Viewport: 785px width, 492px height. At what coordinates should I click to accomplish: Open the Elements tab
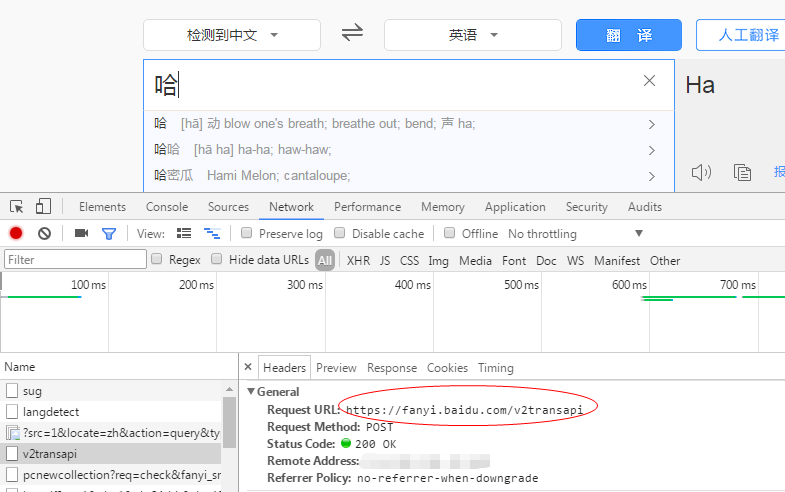pos(102,207)
